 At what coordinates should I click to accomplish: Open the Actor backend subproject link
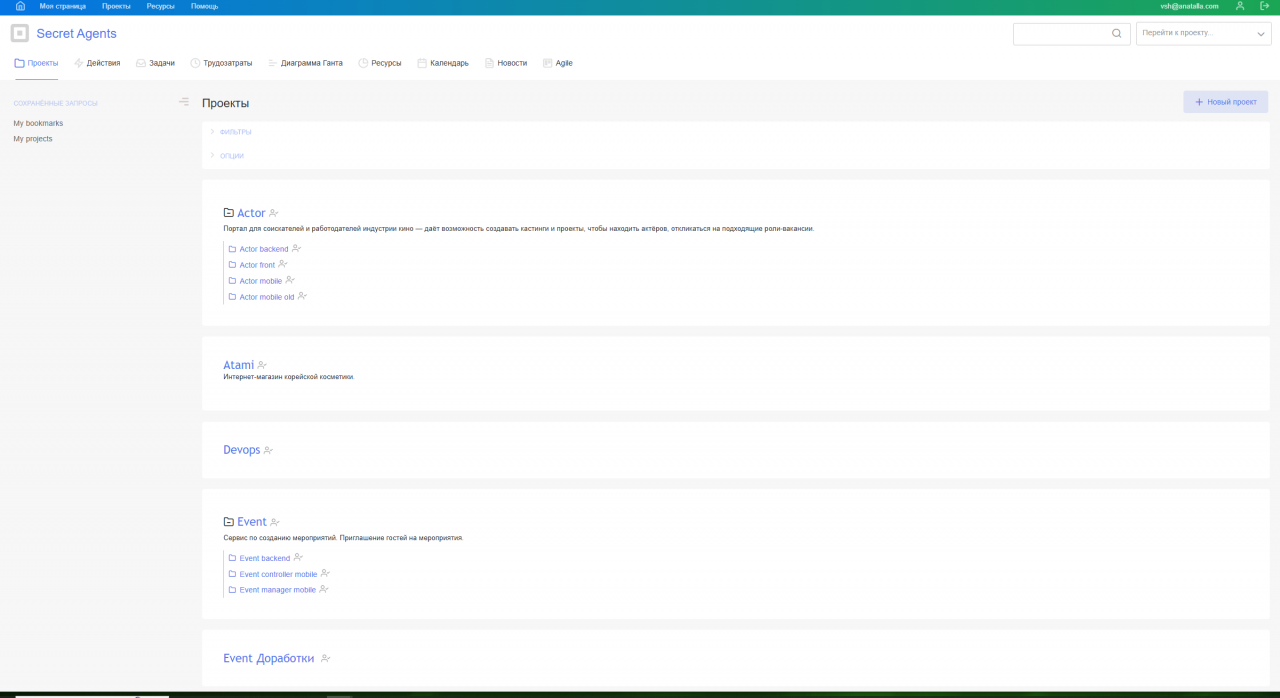[263, 249]
